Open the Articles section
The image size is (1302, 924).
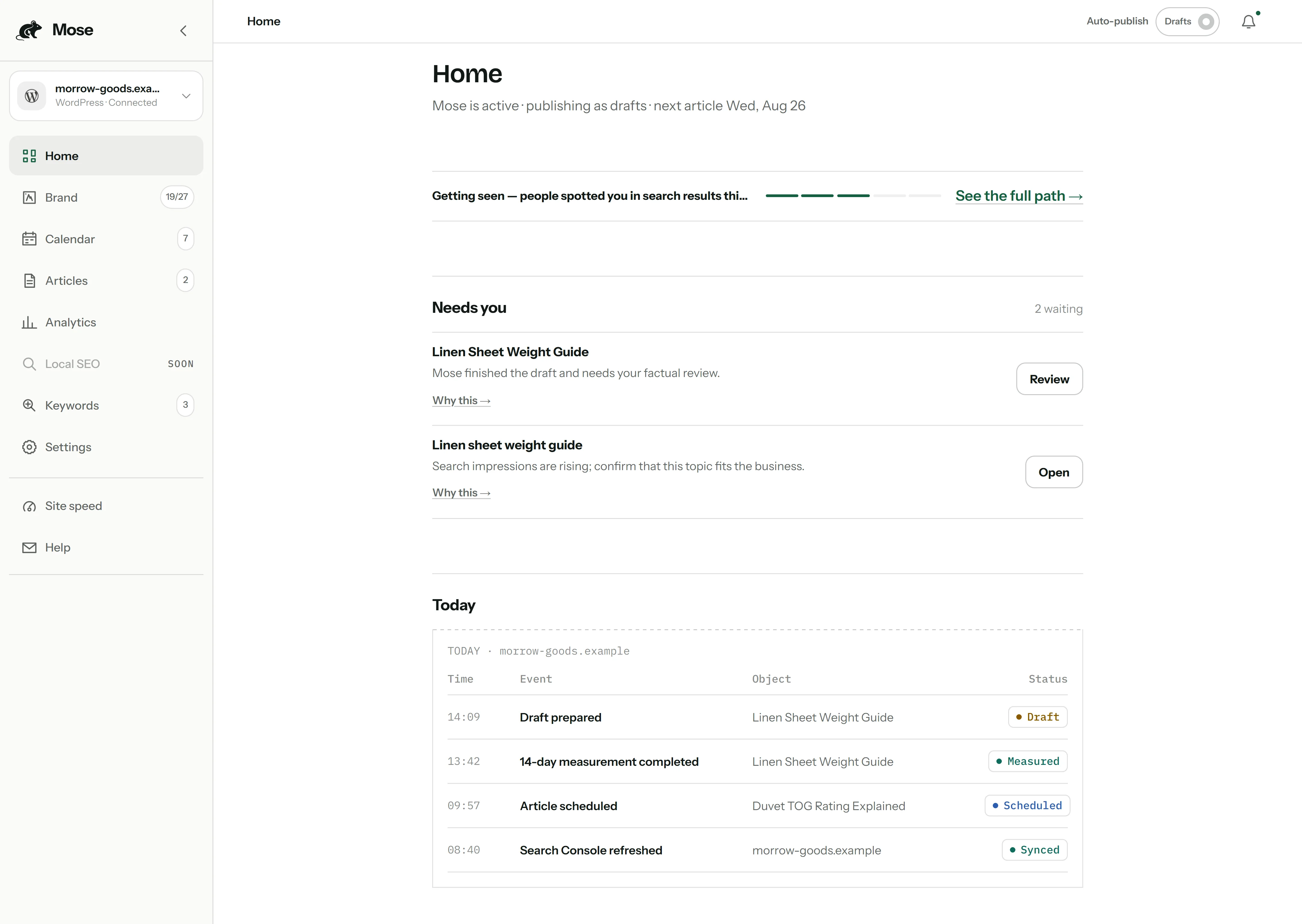(106, 281)
